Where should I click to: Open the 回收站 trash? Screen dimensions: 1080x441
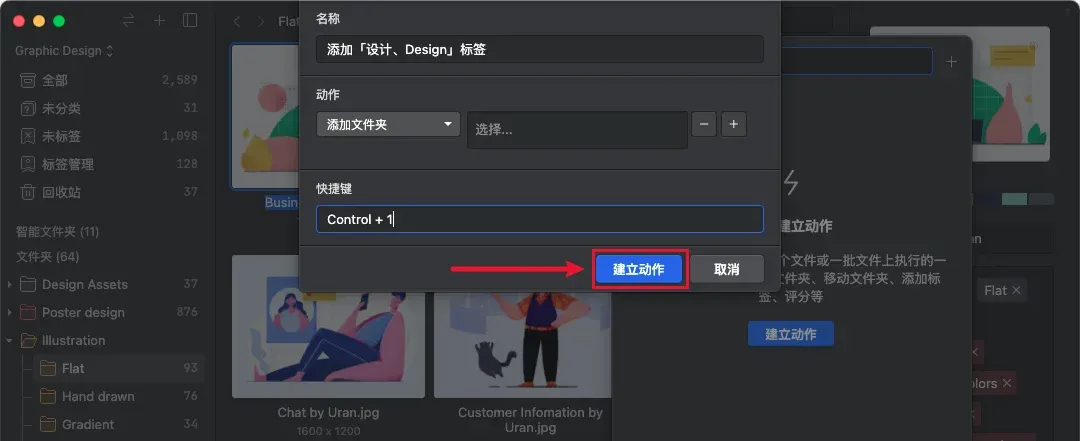108,192
